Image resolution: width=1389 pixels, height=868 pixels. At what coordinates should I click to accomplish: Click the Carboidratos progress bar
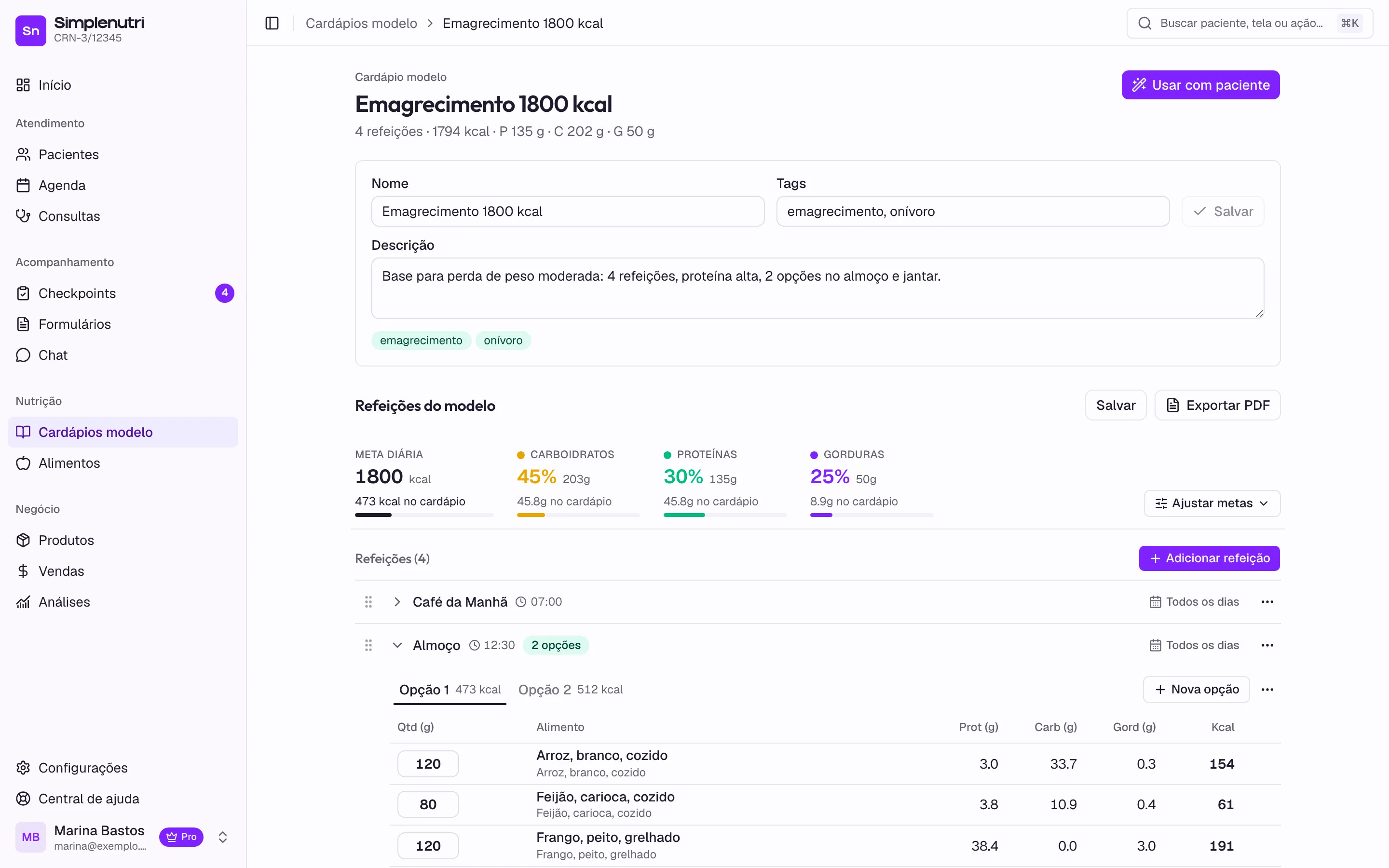point(578,515)
